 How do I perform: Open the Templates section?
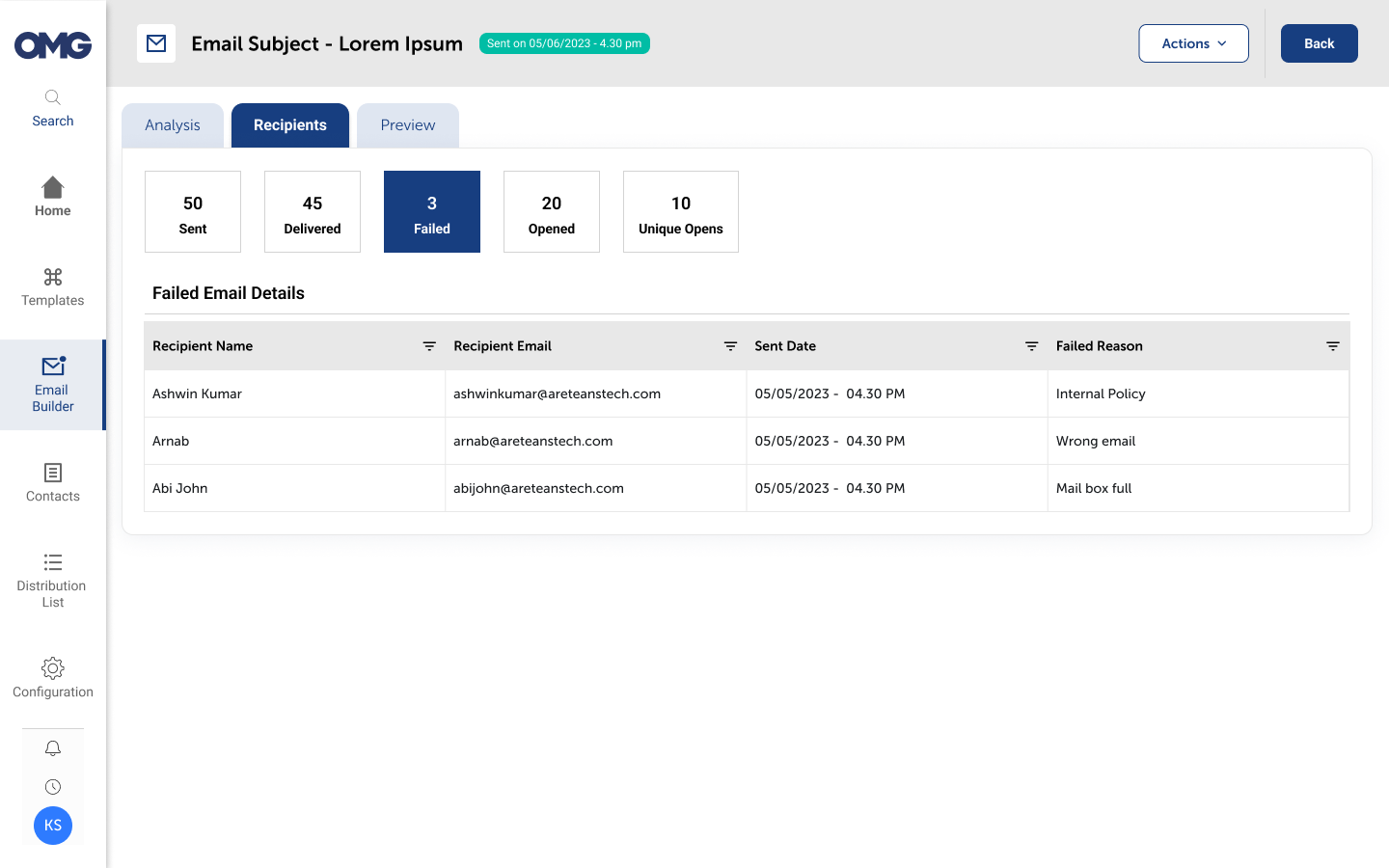[52, 287]
